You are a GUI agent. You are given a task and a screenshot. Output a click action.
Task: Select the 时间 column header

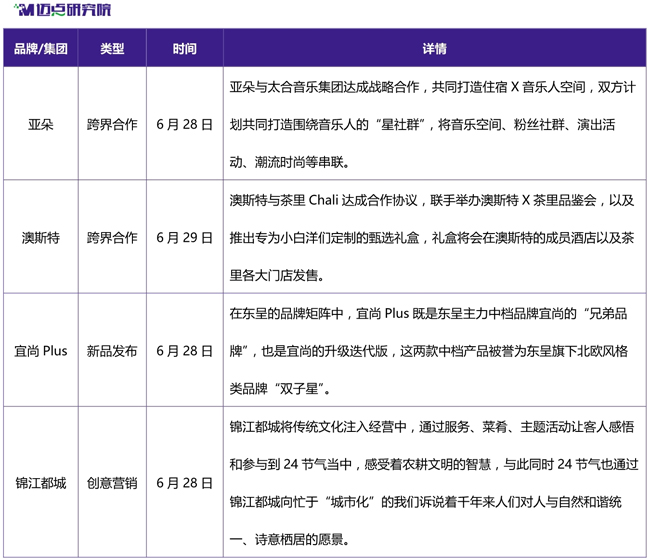[x=184, y=48]
